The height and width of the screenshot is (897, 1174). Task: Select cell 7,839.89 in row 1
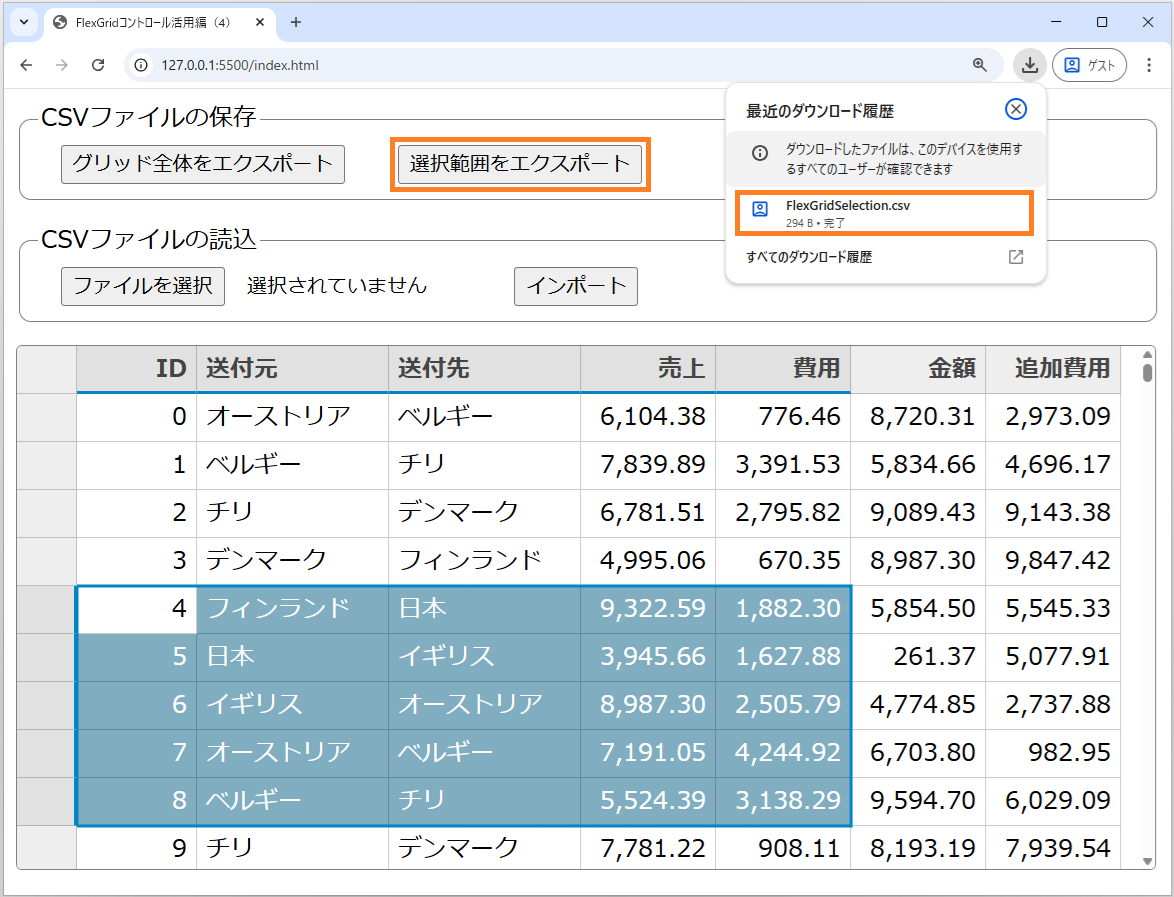(648, 465)
